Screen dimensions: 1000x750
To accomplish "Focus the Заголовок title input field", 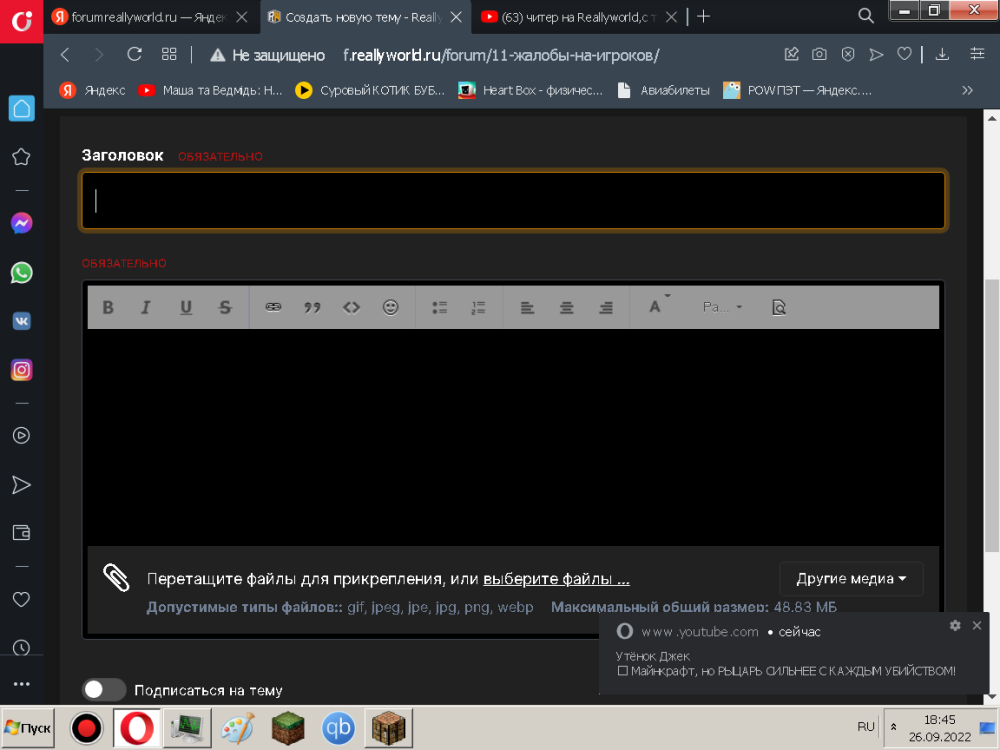I will click(x=513, y=200).
